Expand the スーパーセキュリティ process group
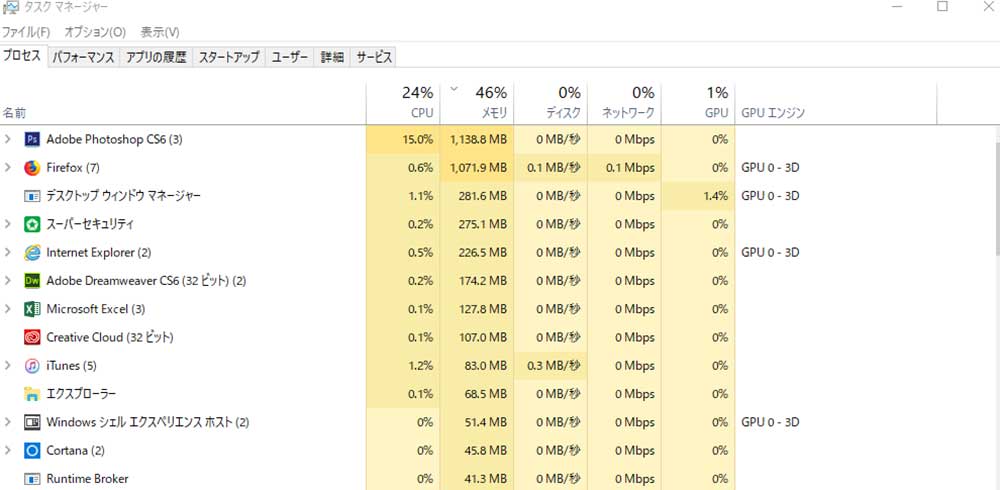 8,224
